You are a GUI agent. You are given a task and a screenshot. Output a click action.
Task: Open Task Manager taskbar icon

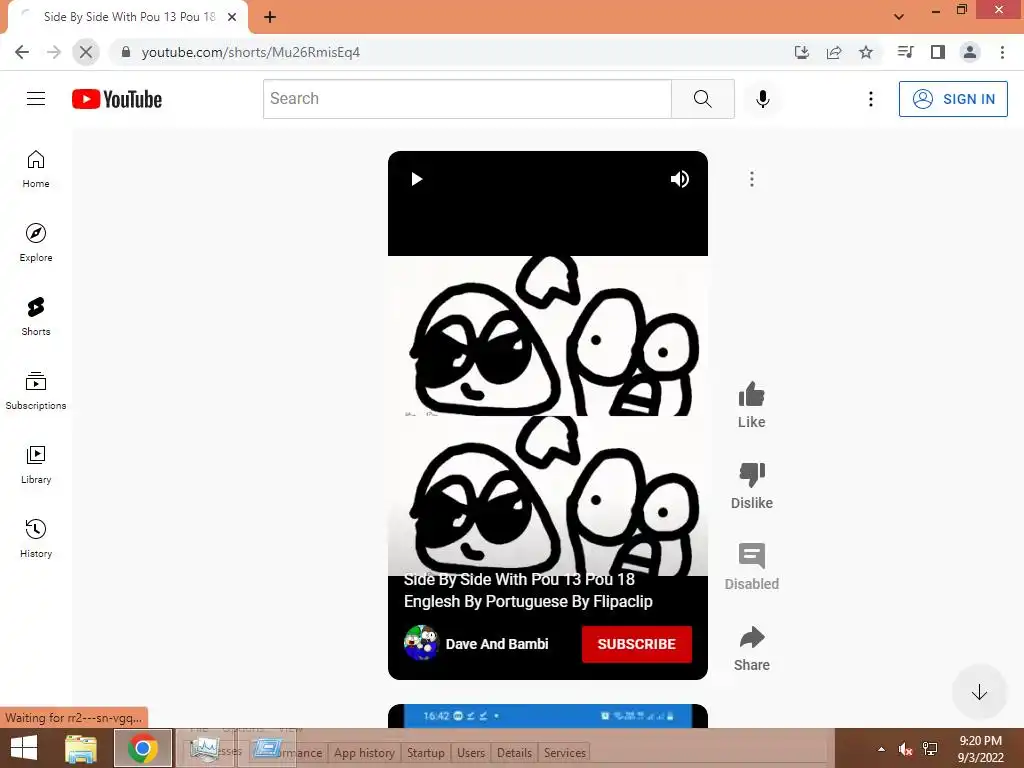204,748
